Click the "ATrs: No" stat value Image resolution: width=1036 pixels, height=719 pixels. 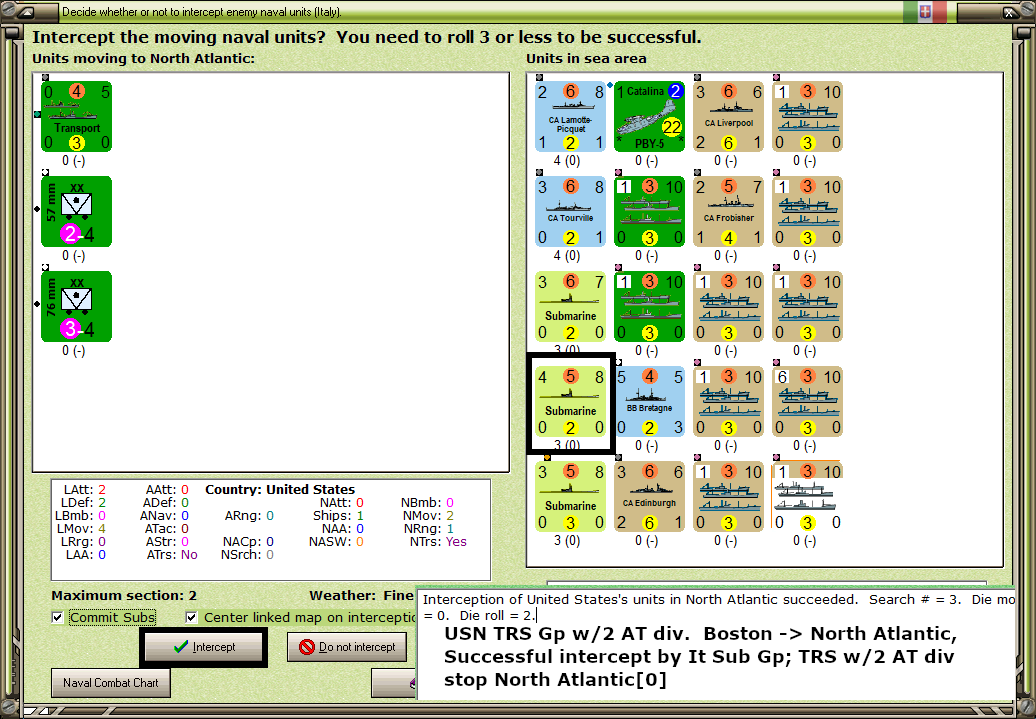tap(172, 555)
